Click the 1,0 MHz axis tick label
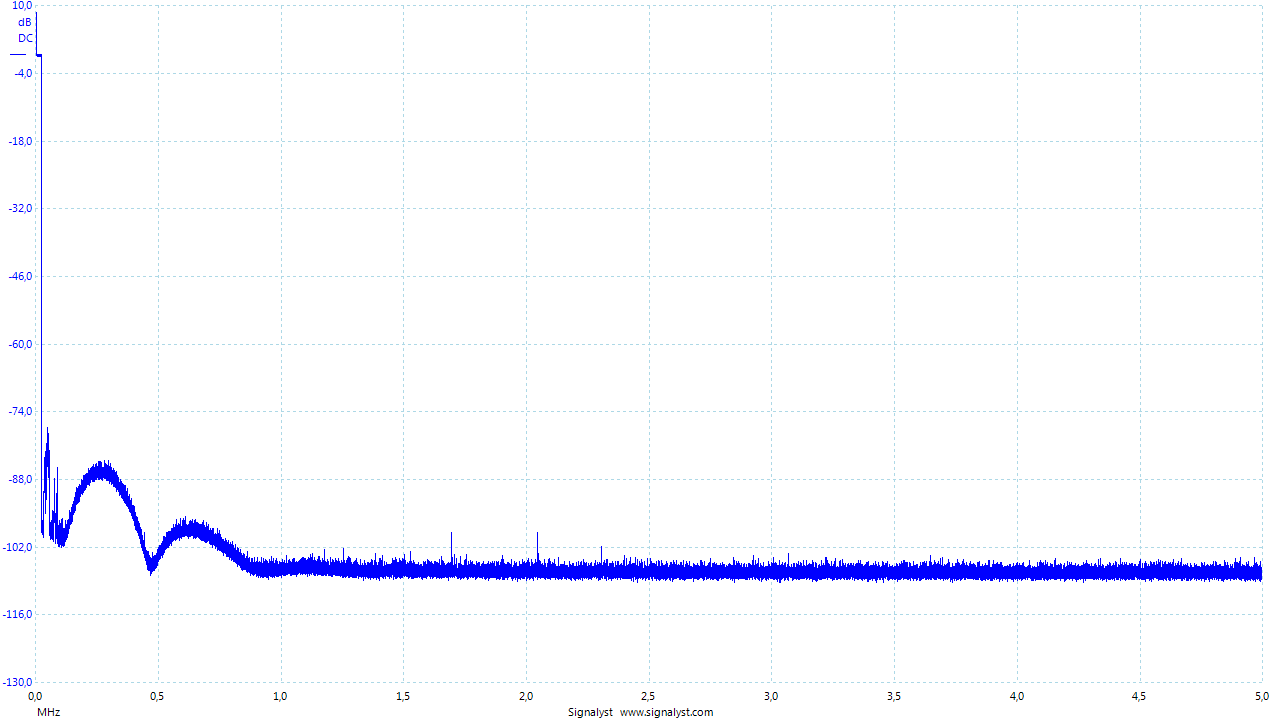 280,695
